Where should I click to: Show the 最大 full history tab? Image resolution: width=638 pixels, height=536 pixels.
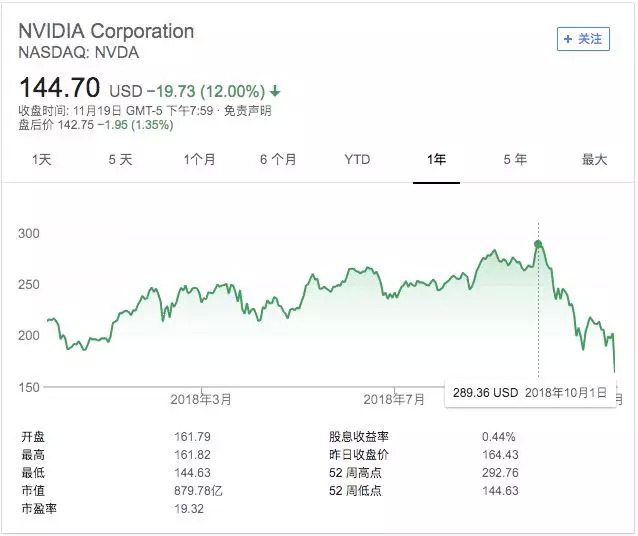pyautogui.click(x=594, y=160)
